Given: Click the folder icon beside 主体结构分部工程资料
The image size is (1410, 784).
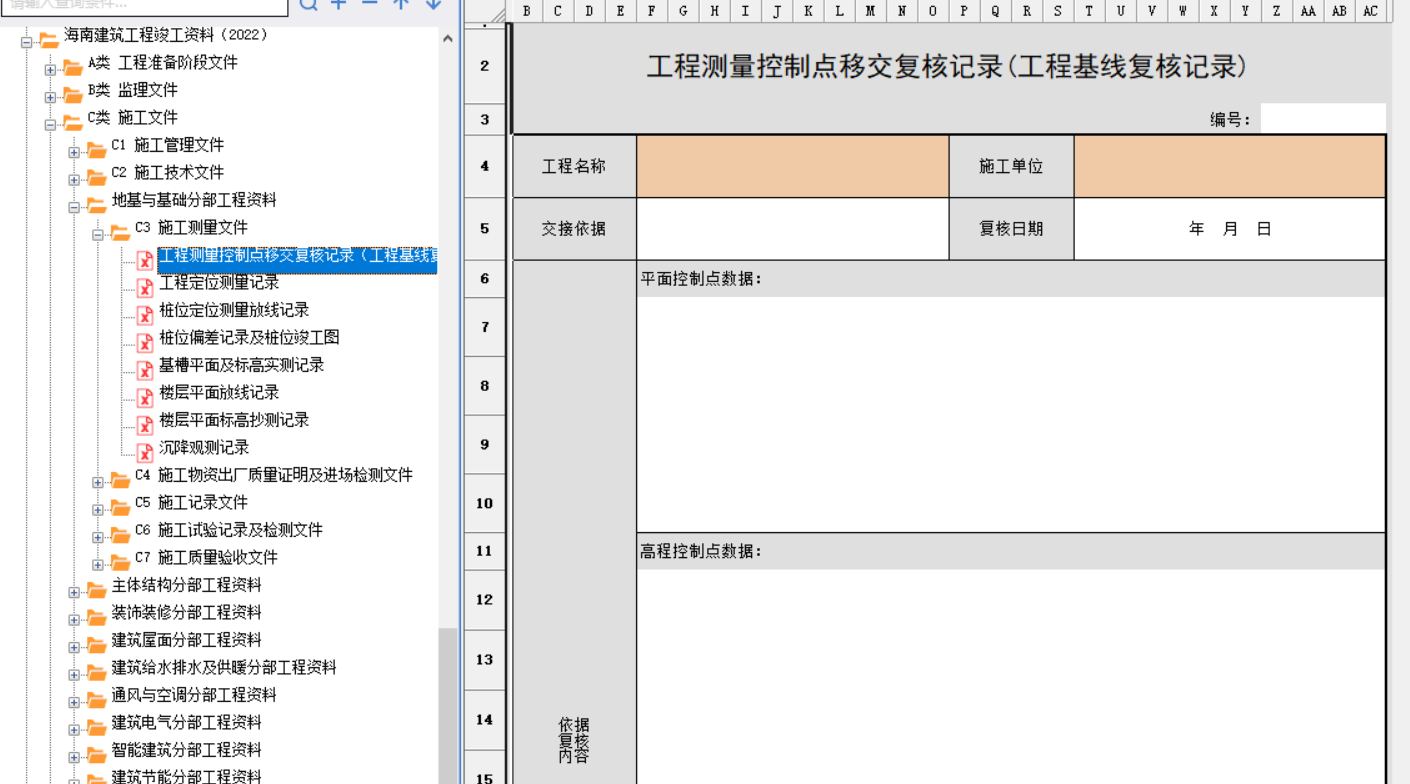Looking at the screenshot, I should tap(96, 590).
